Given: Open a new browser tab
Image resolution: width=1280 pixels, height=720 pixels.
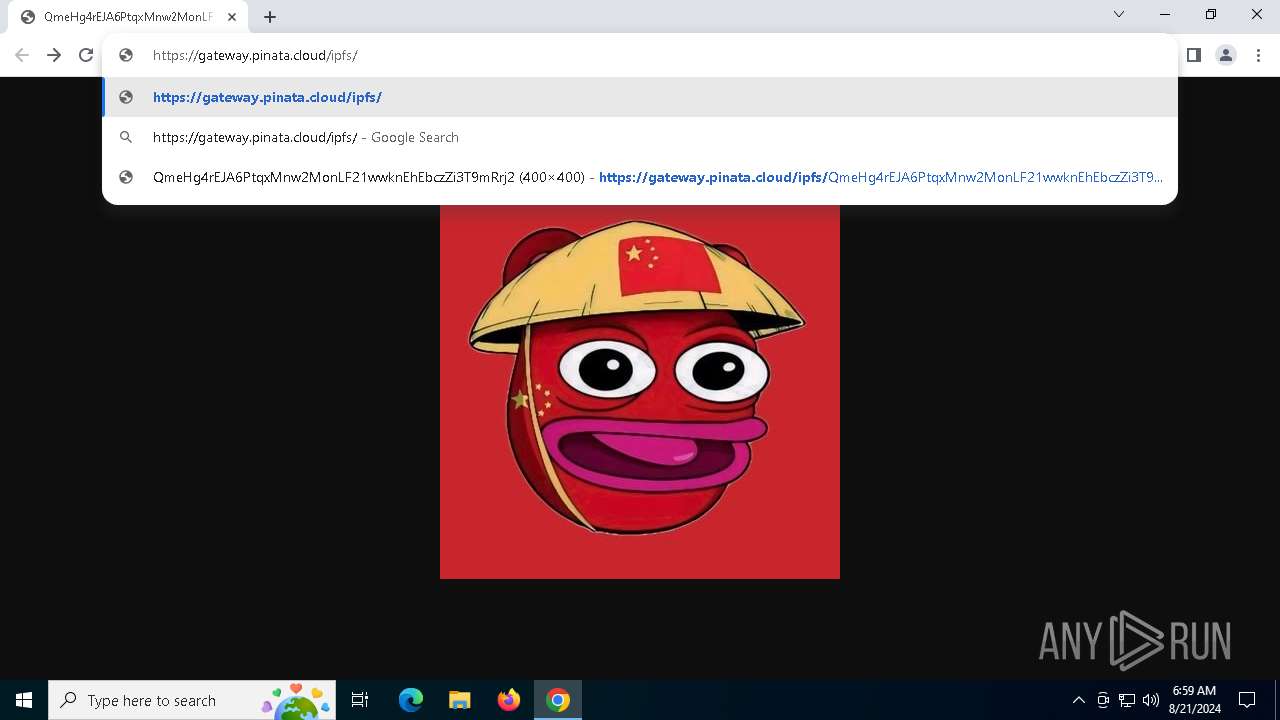Looking at the screenshot, I should coord(270,17).
